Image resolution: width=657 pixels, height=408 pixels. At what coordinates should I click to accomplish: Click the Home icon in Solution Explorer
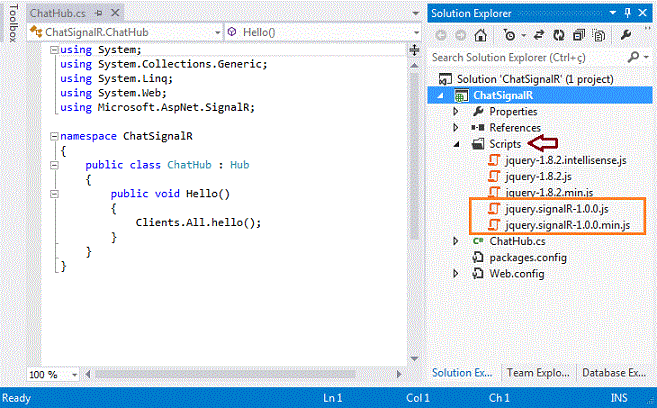[480, 34]
